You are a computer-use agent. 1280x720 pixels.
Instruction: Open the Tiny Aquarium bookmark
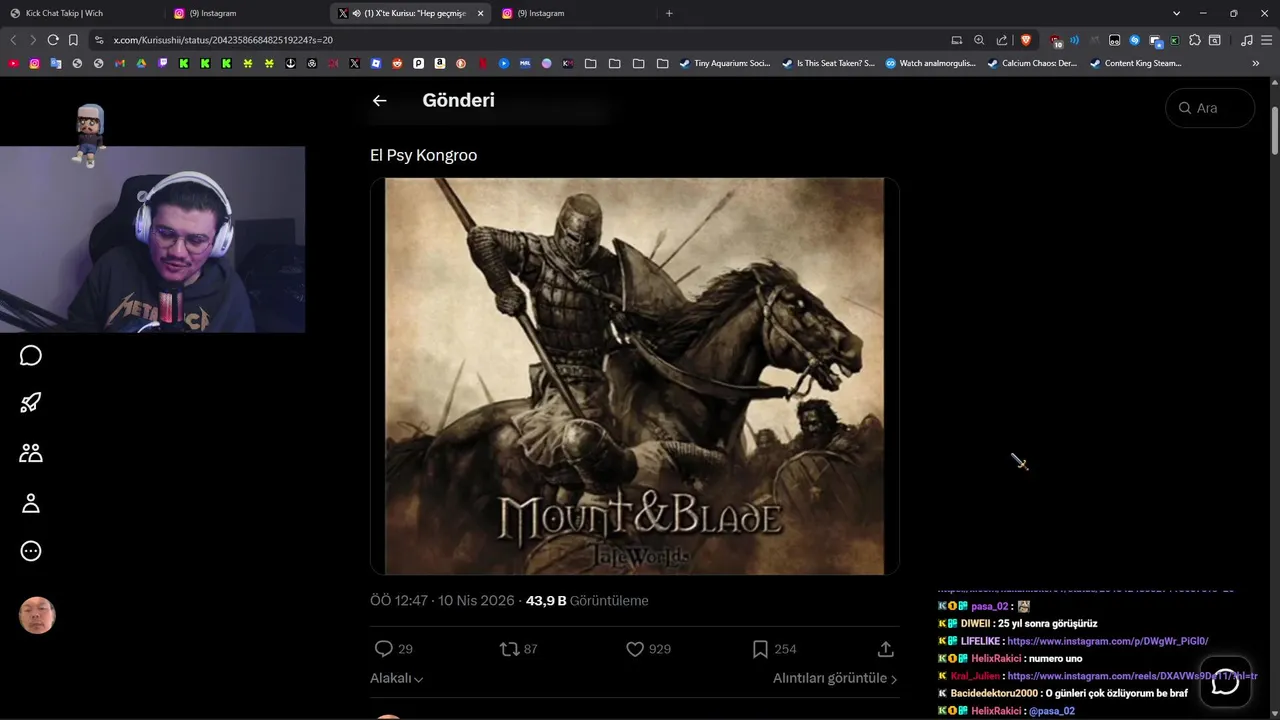725,63
